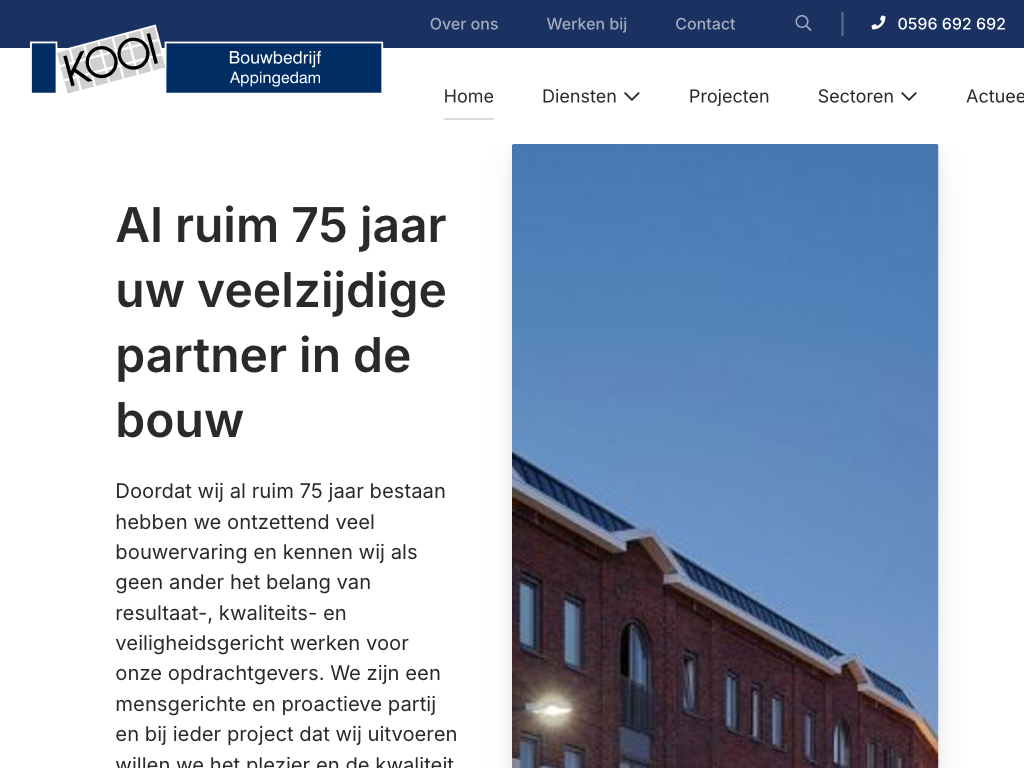Click the heading 'Al ruim 75 jaar'
This screenshot has height=768, width=1024.
(x=281, y=225)
